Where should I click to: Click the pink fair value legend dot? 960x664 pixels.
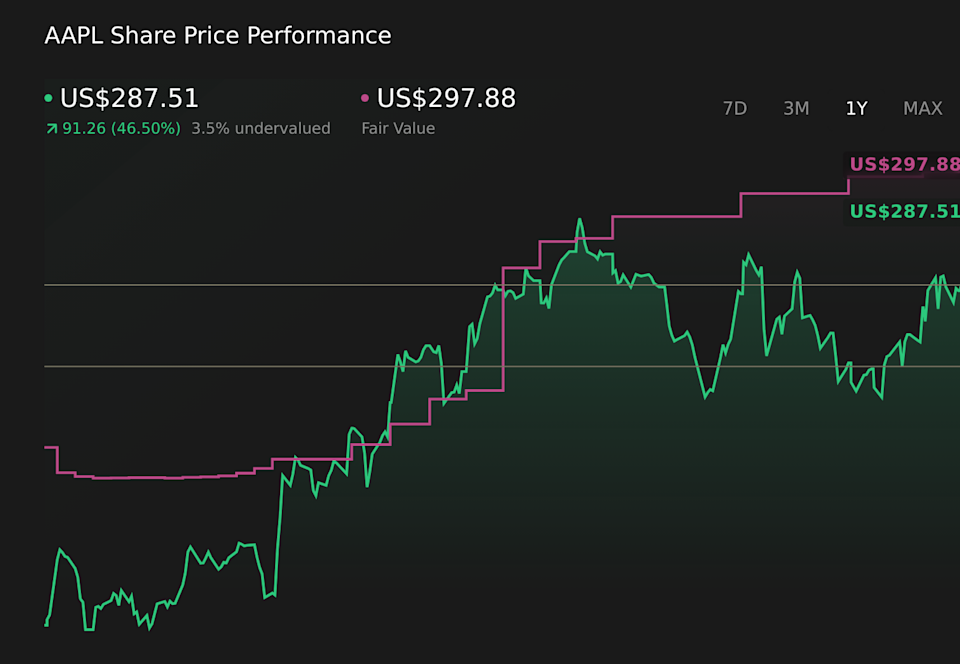365,98
